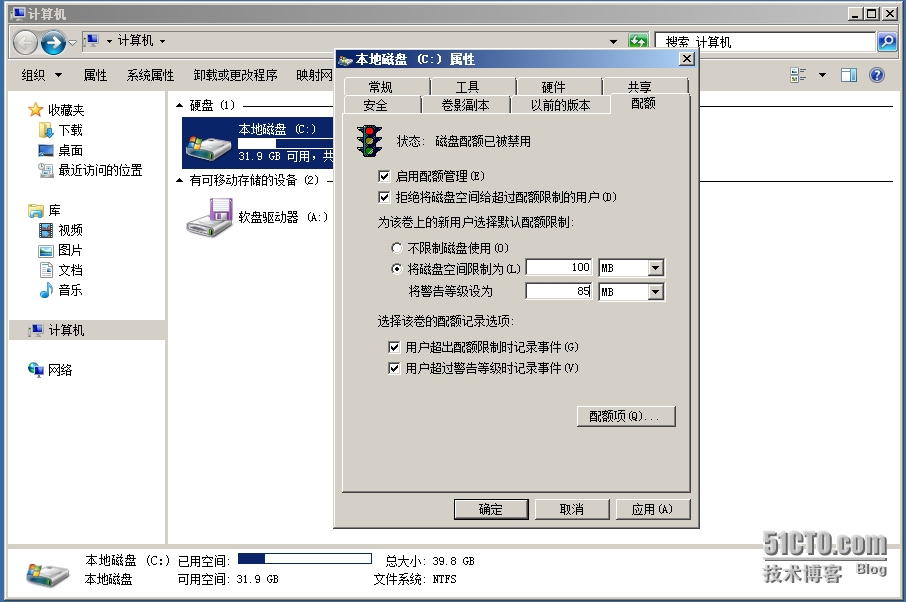Switch to the 工具 tab

[x=470, y=85]
